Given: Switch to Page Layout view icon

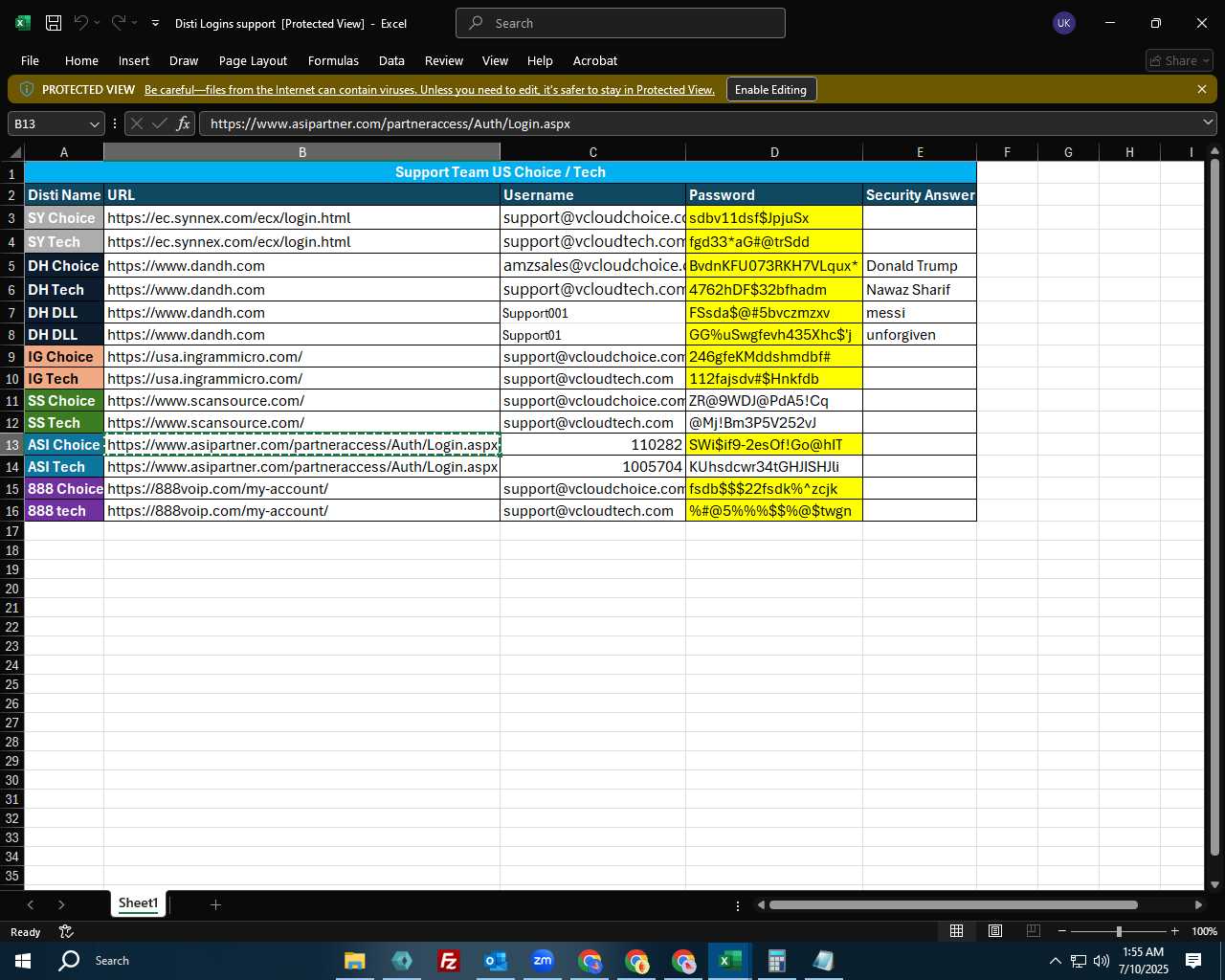Looking at the screenshot, I should pos(994,931).
